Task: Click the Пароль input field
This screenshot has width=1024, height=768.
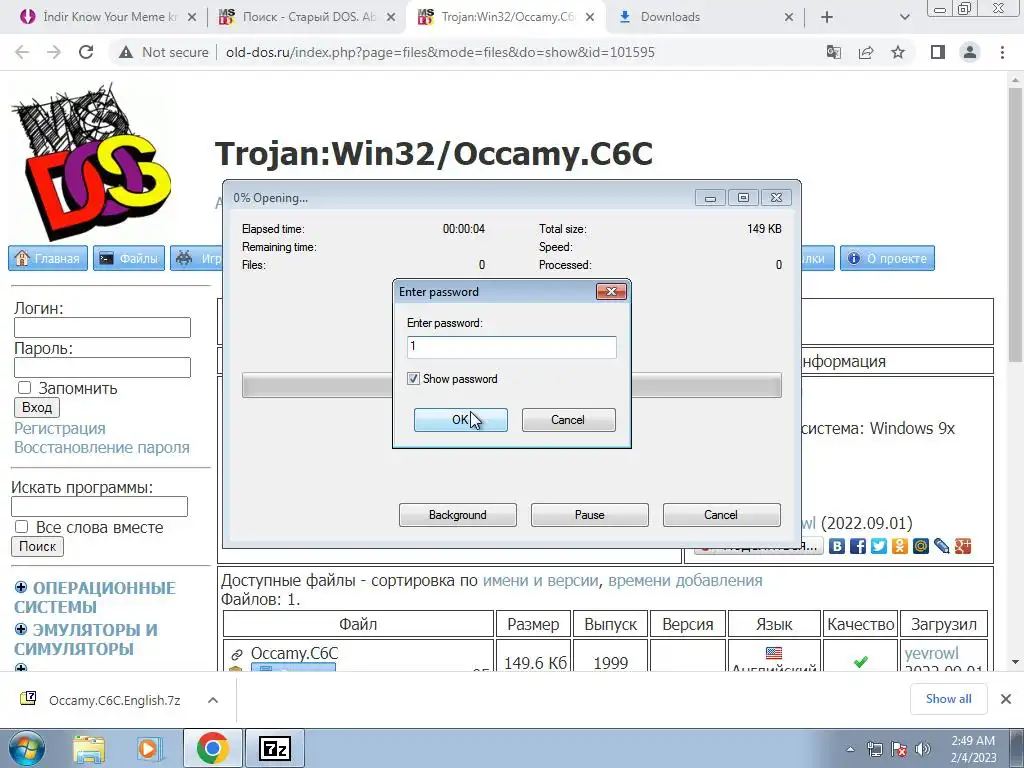Action: coord(103,368)
